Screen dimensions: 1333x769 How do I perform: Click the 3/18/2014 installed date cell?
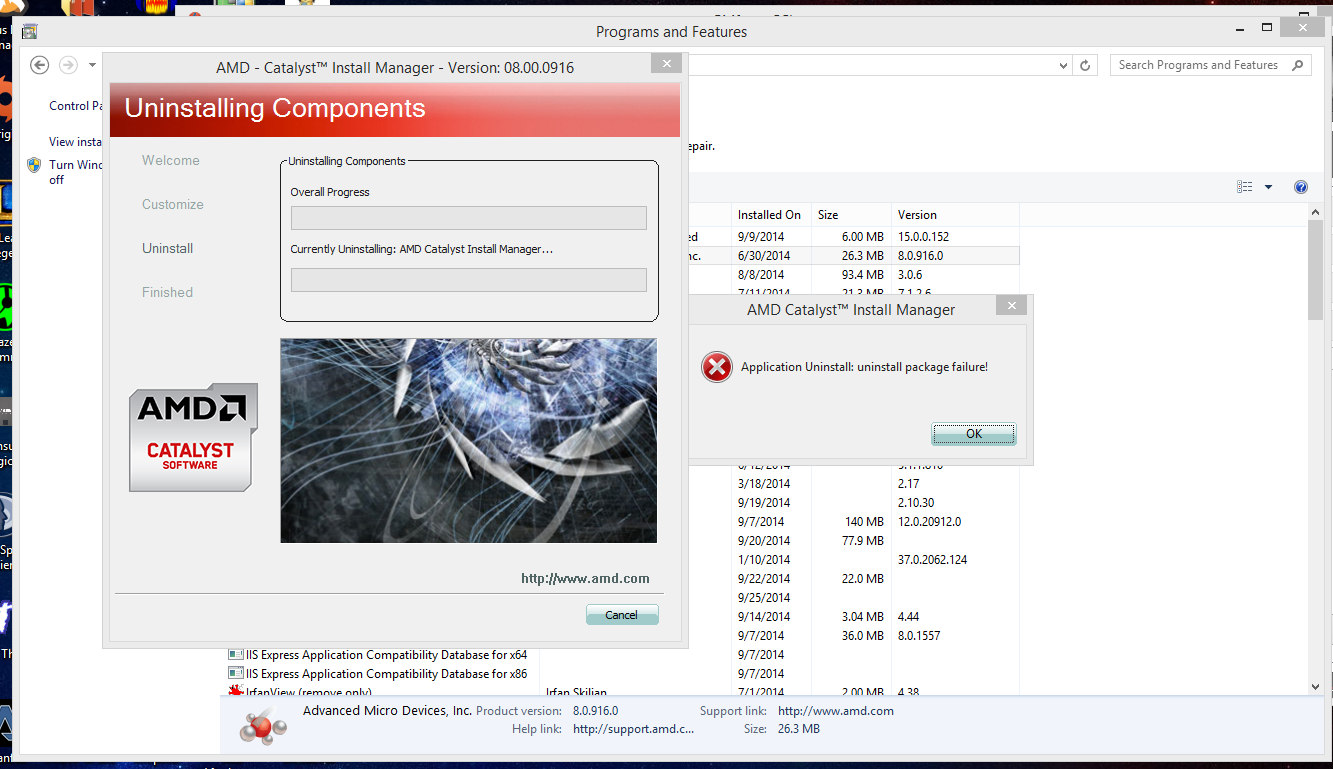[x=764, y=484]
